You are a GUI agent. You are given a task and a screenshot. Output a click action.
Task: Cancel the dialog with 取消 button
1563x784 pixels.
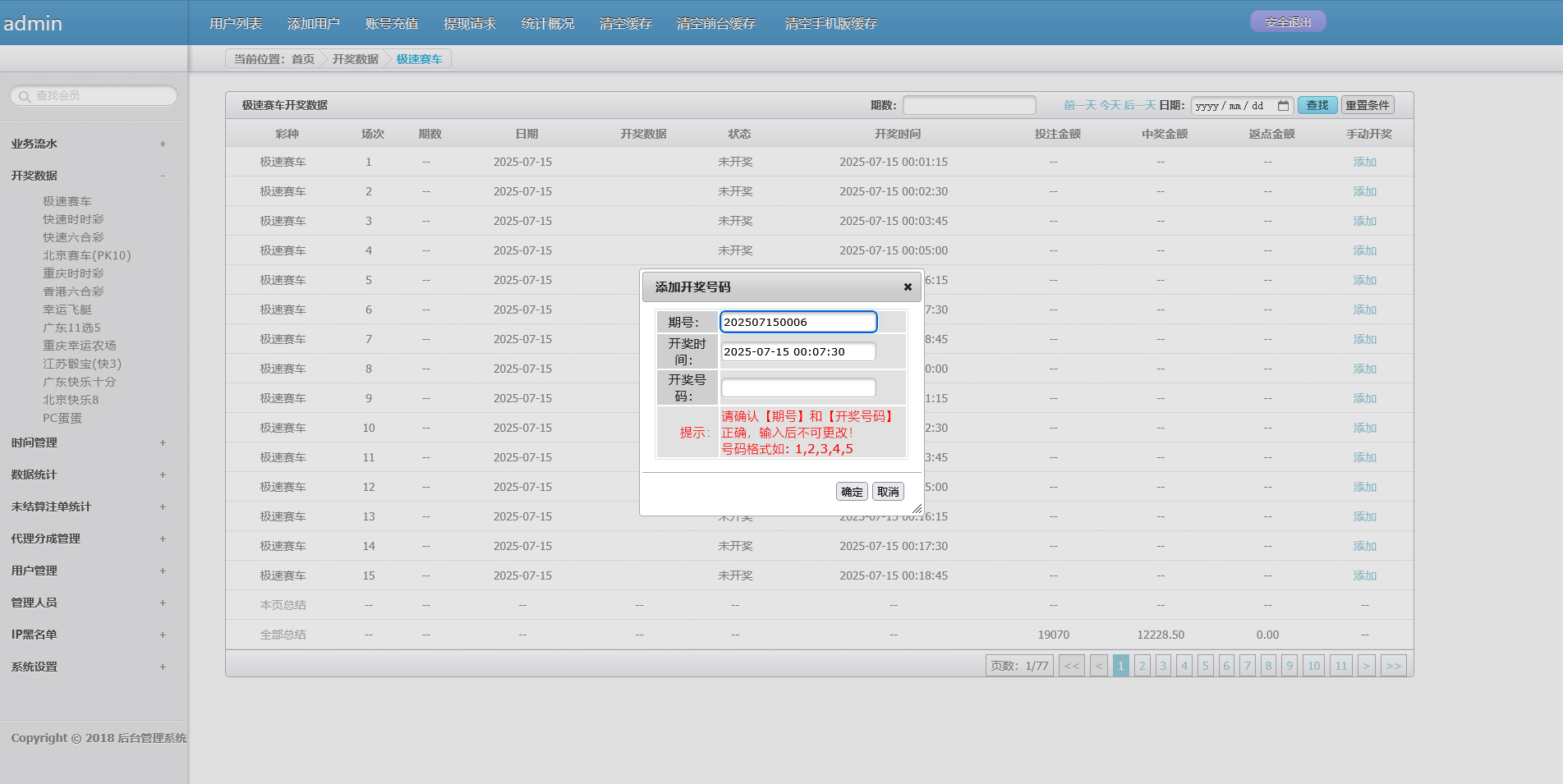(888, 492)
